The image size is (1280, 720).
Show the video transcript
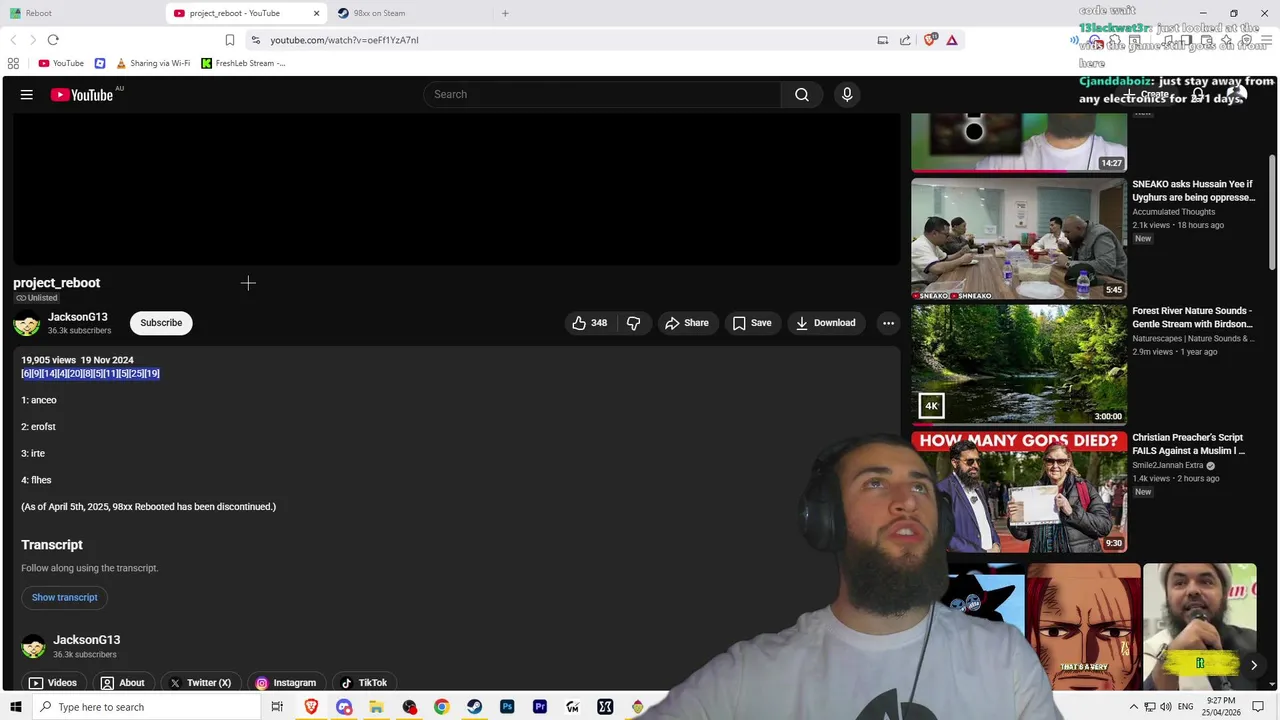(65, 597)
